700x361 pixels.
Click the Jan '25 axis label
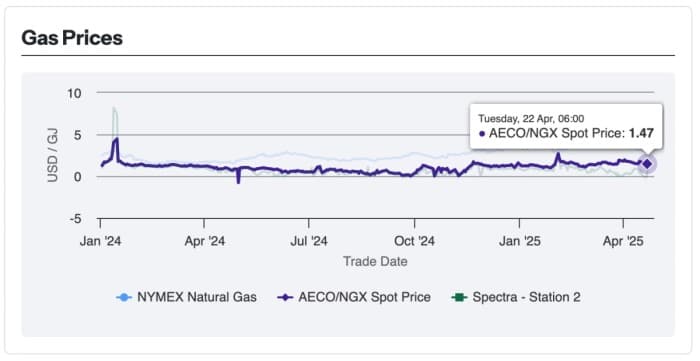point(520,241)
